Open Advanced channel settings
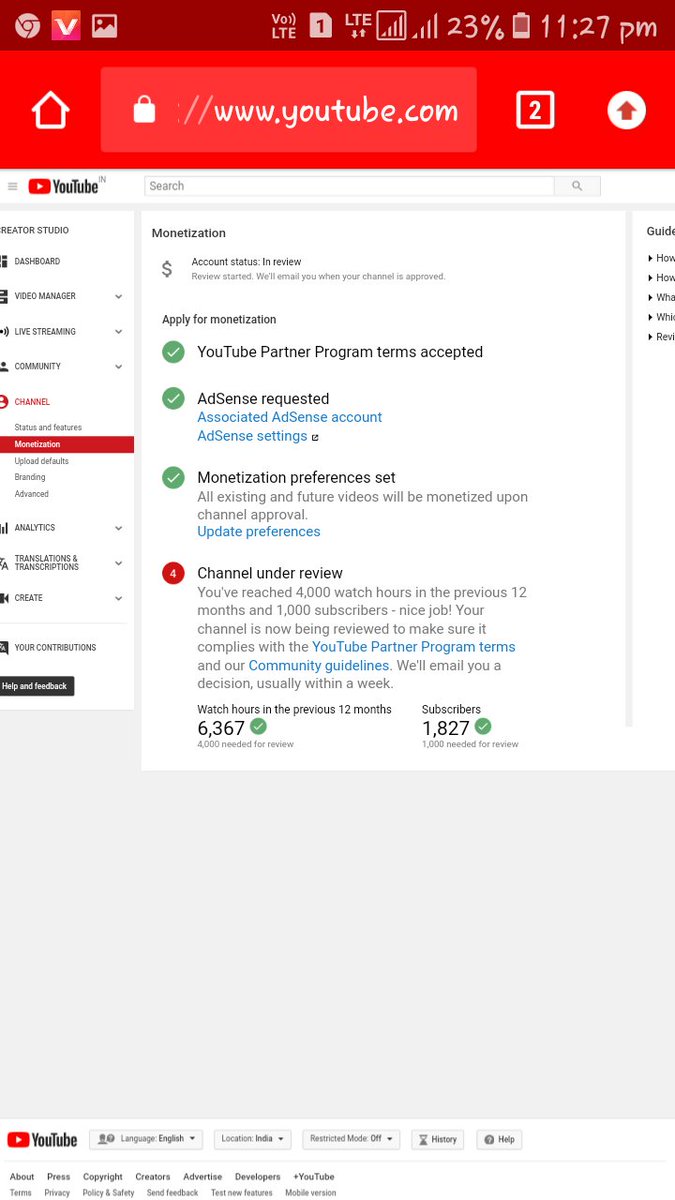675x1200 pixels. [x=32, y=494]
